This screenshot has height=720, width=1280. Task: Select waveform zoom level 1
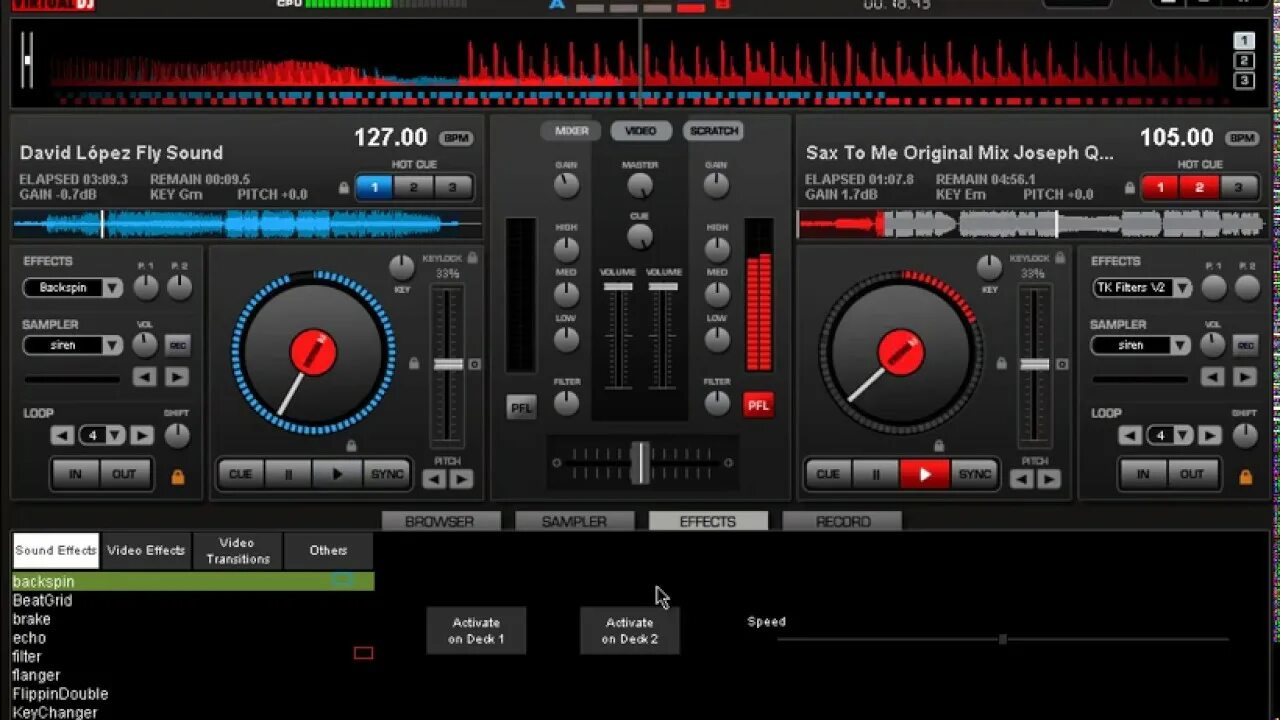click(x=1244, y=41)
